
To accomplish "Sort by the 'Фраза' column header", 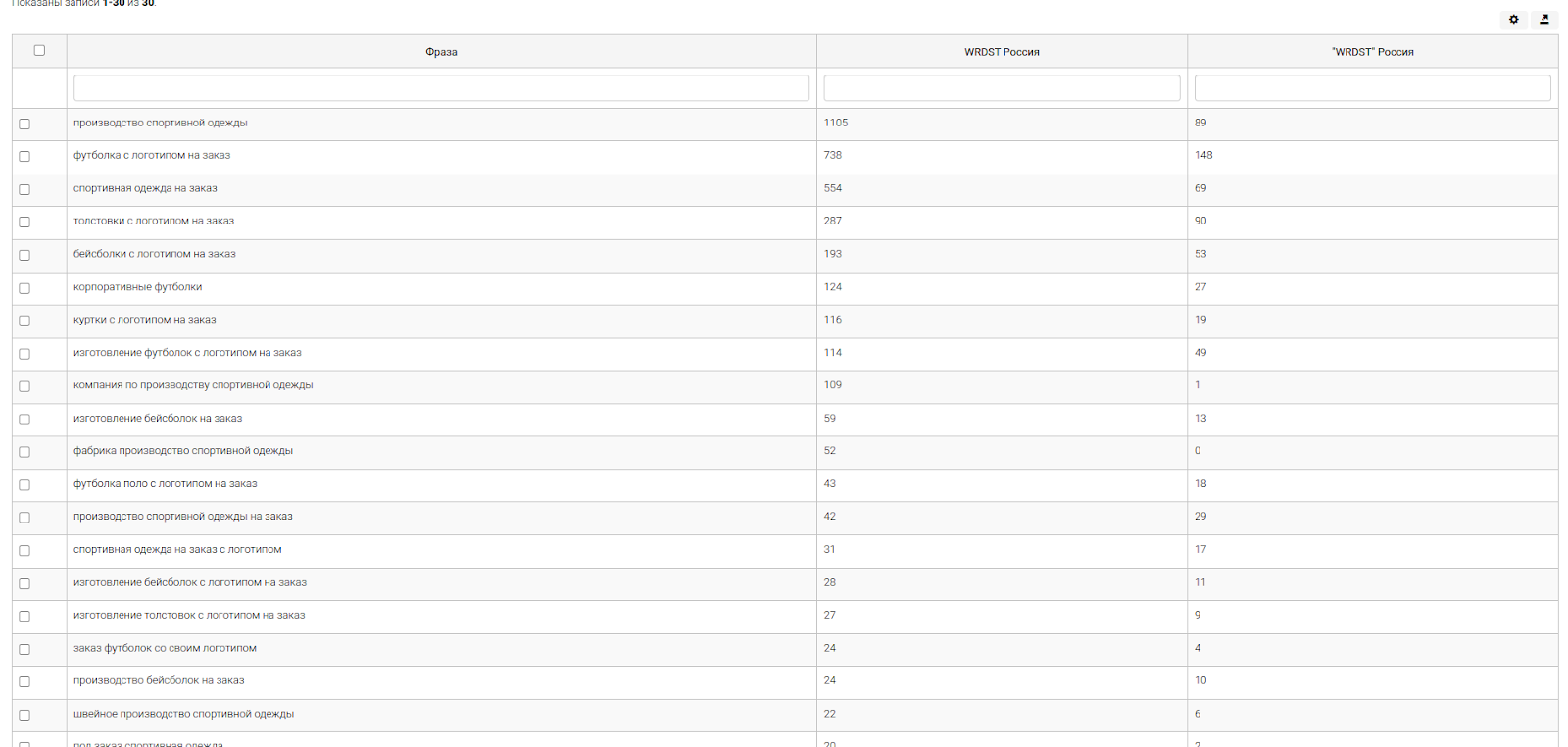I will coord(441,52).
